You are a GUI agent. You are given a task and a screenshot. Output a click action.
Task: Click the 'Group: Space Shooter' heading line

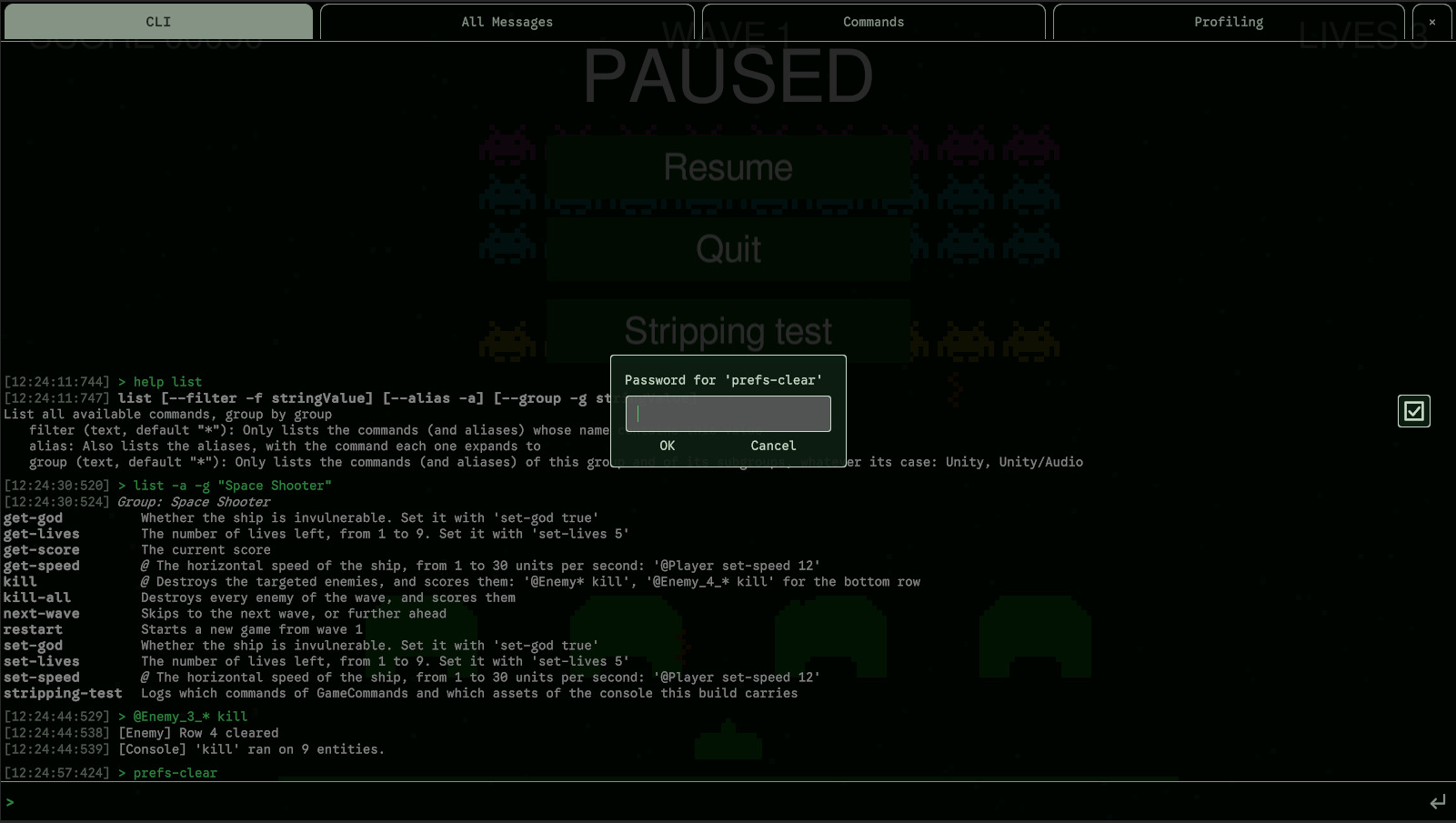click(194, 502)
